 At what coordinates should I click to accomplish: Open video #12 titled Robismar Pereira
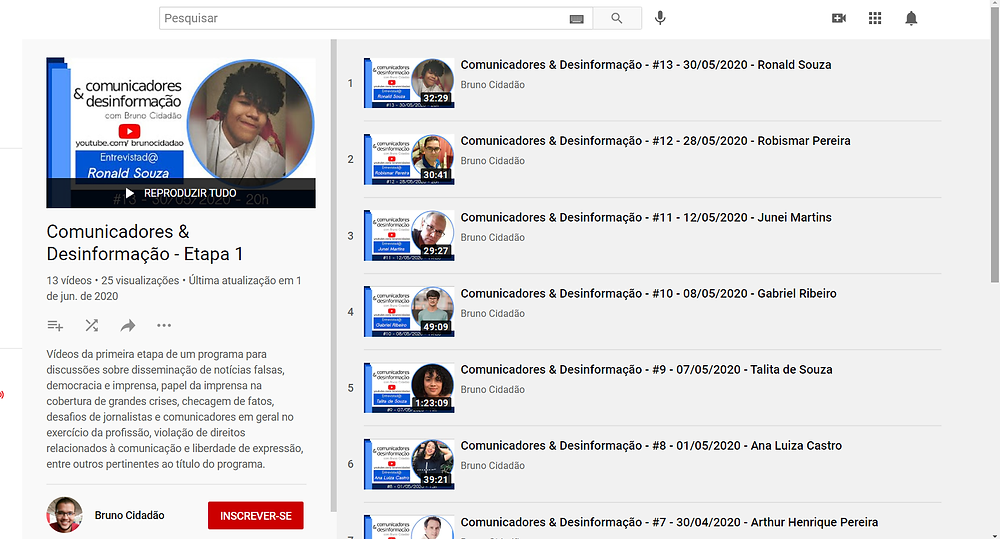tap(655, 141)
